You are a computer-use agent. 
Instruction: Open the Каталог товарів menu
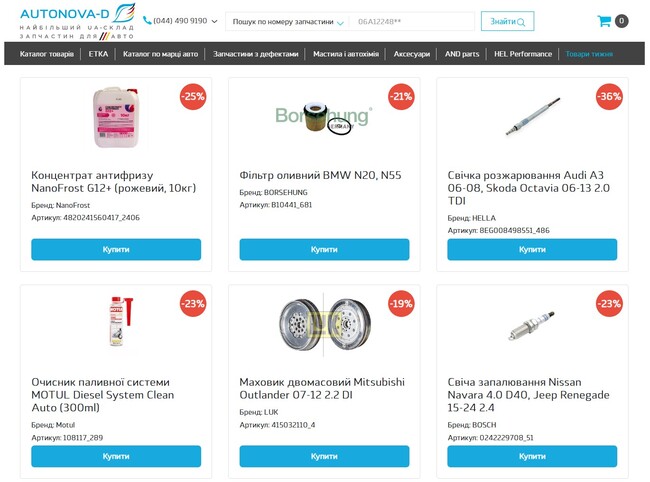pos(47,54)
